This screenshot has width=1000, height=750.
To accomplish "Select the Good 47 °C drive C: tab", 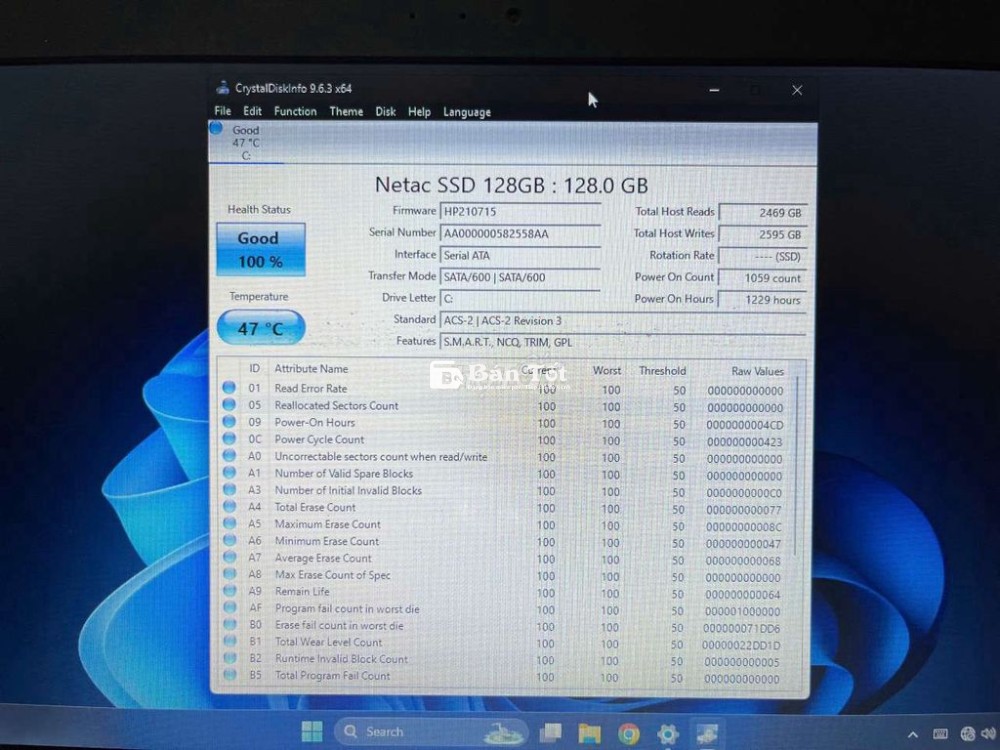I will click(246, 142).
